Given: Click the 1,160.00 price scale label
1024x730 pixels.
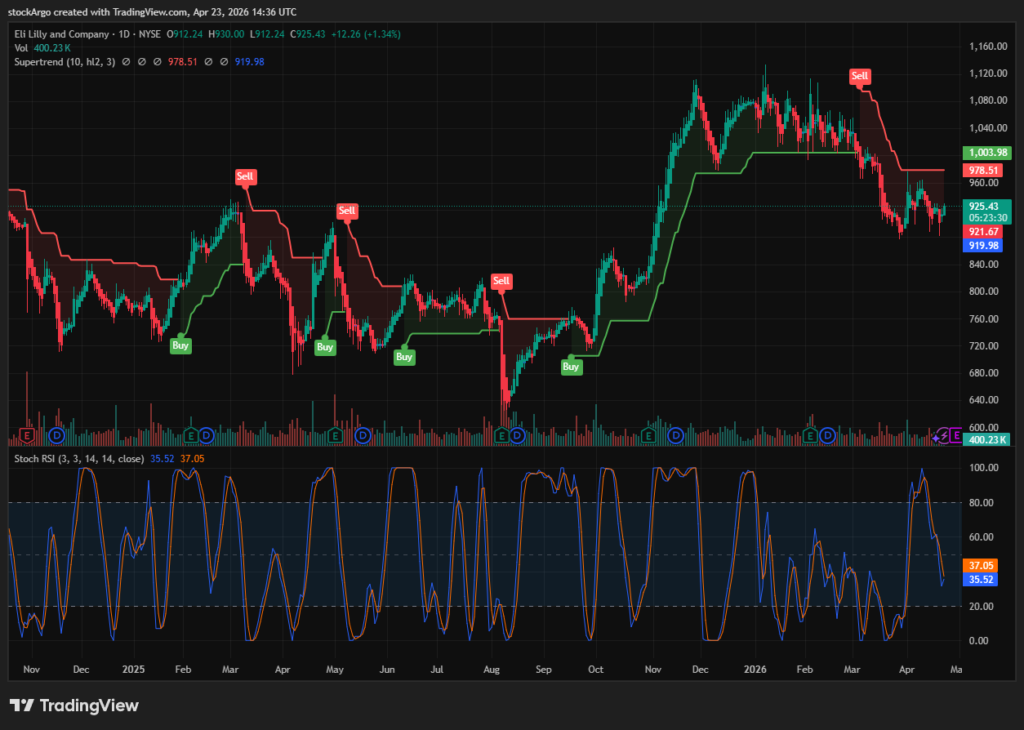Looking at the screenshot, I should tap(988, 46).
